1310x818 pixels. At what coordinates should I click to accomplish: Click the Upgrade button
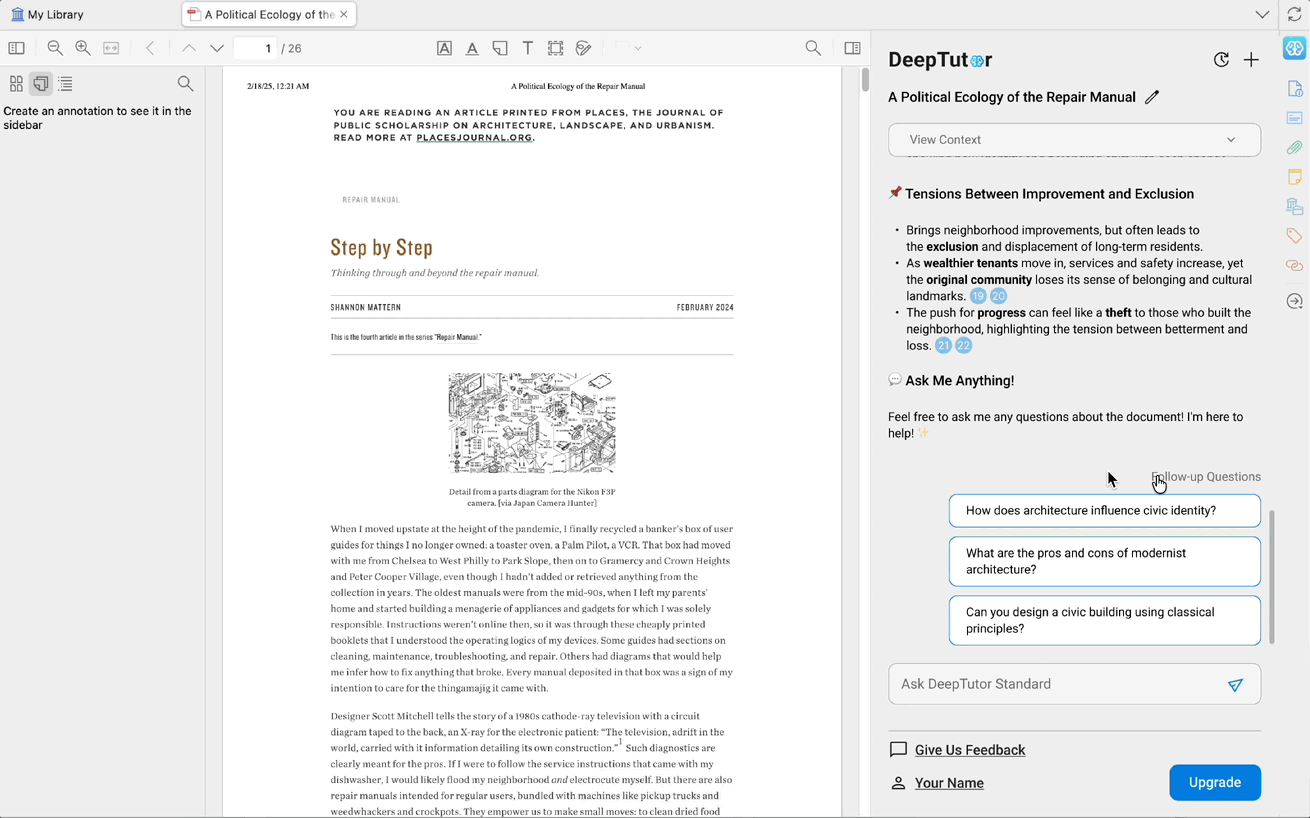tap(1214, 783)
